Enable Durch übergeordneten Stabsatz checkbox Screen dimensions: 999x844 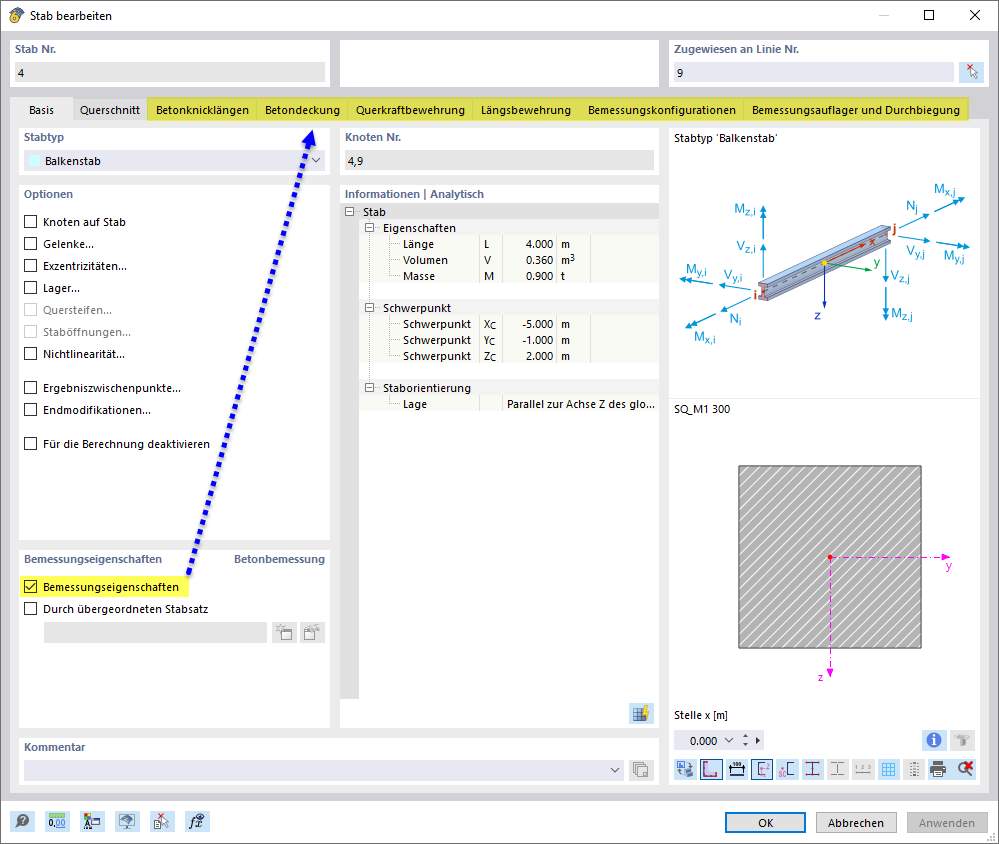31,609
